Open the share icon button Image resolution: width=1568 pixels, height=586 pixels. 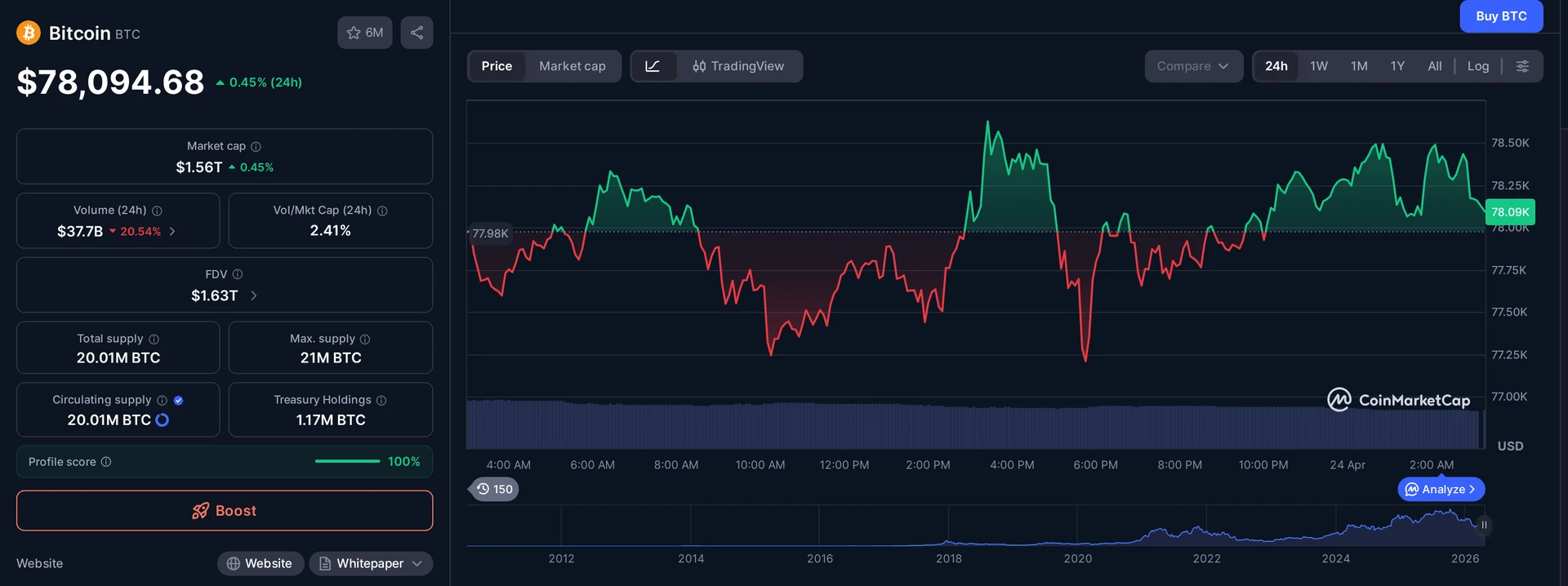(x=416, y=33)
